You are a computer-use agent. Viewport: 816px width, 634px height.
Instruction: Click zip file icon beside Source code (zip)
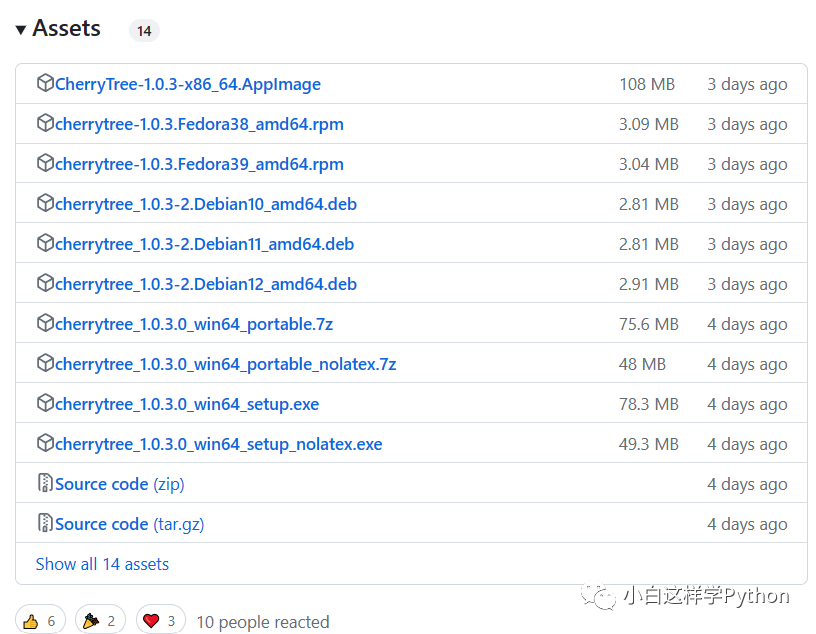(x=45, y=483)
